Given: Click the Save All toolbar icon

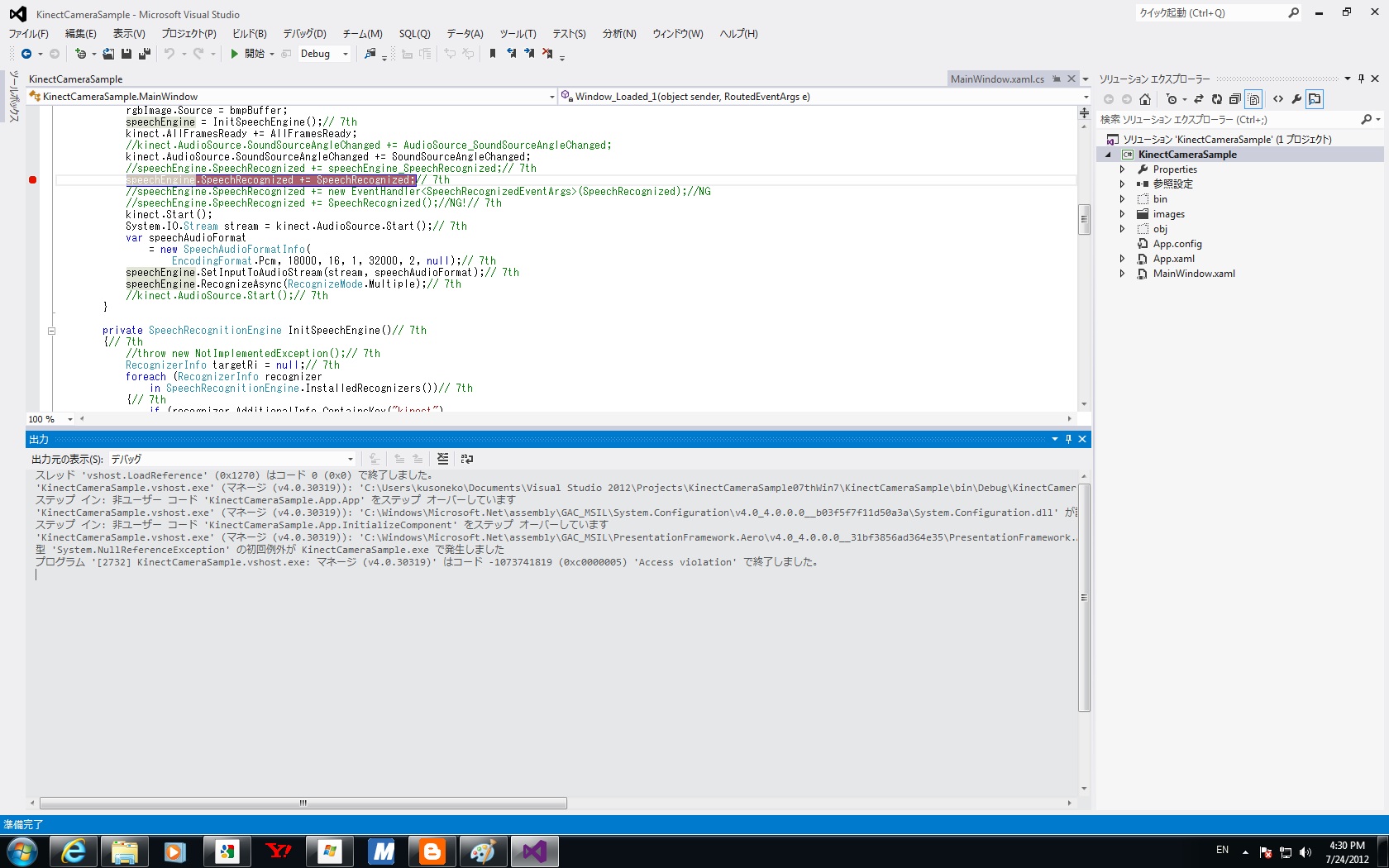Looking at the screenshot, I should pyautogui.click(x=145, y=54).
